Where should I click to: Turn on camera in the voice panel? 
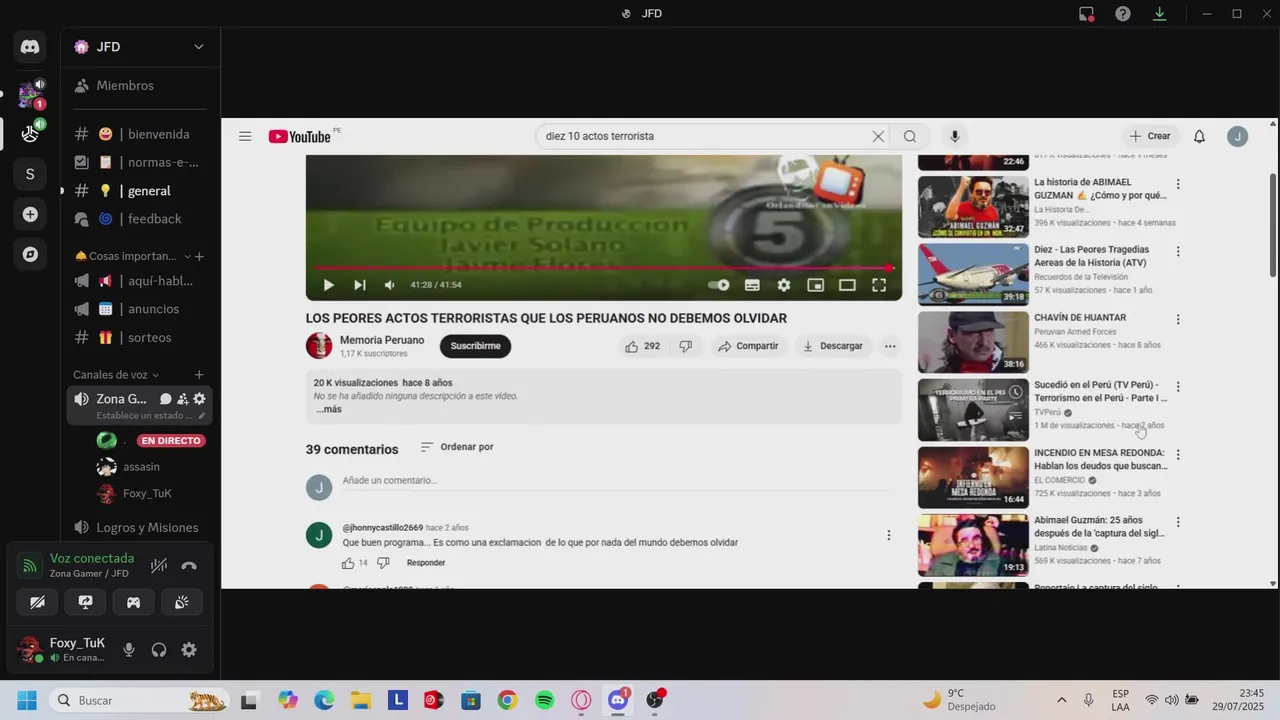[x=37, y=602]
